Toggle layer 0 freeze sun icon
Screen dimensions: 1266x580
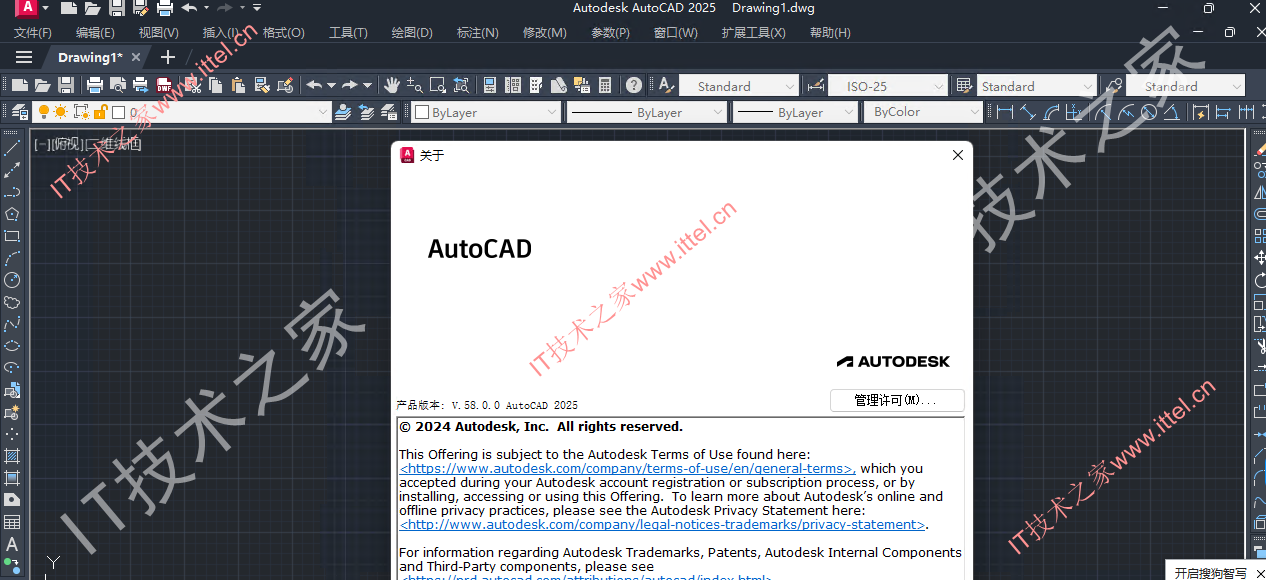coord(61,112)
